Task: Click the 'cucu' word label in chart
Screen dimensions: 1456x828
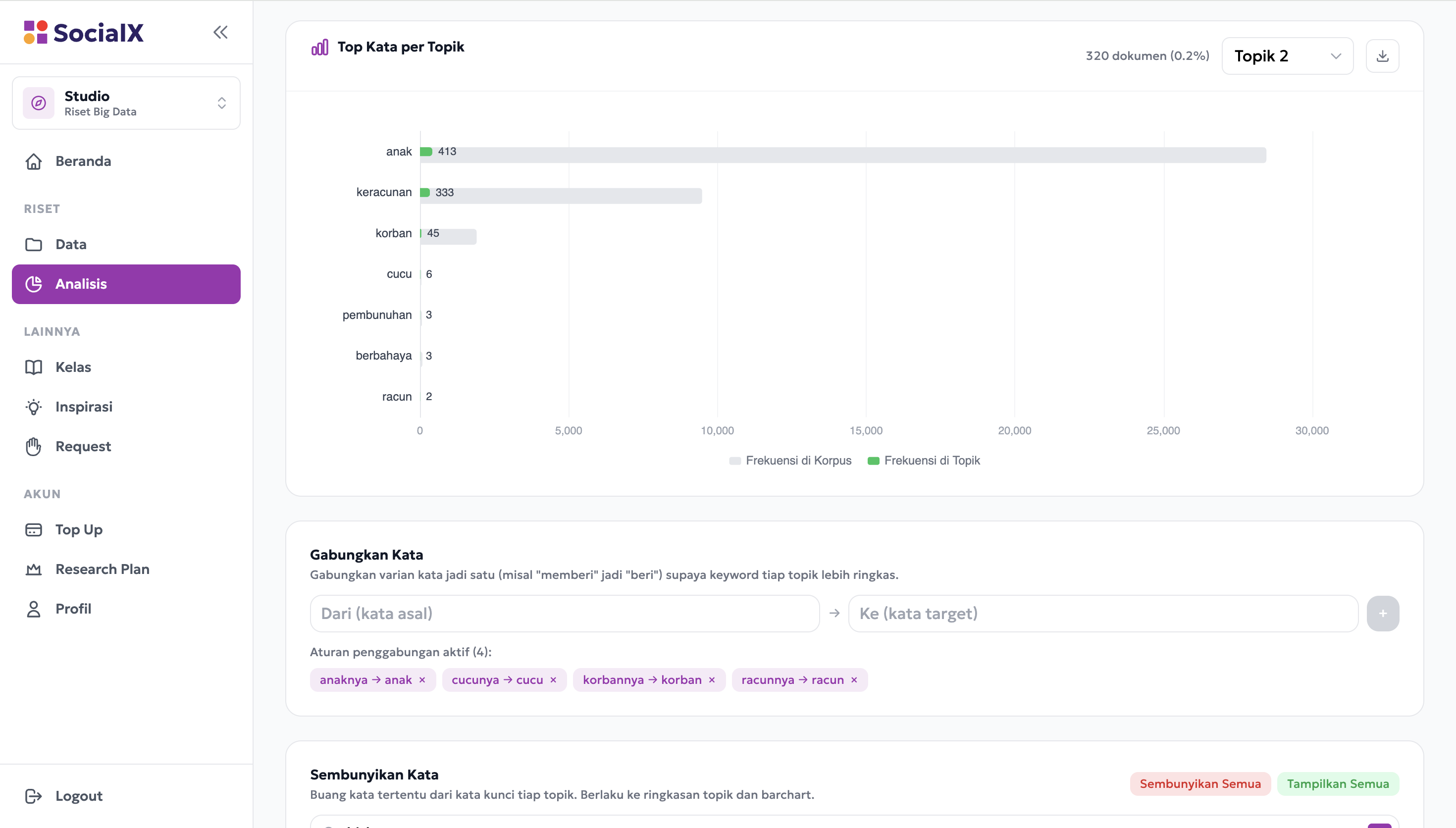Action: pyautogui.click(x=399, y=275)
